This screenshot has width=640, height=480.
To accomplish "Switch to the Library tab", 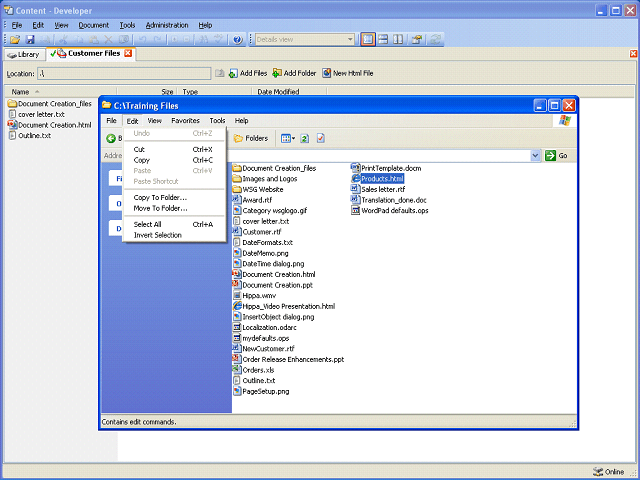I will point(24,54).
